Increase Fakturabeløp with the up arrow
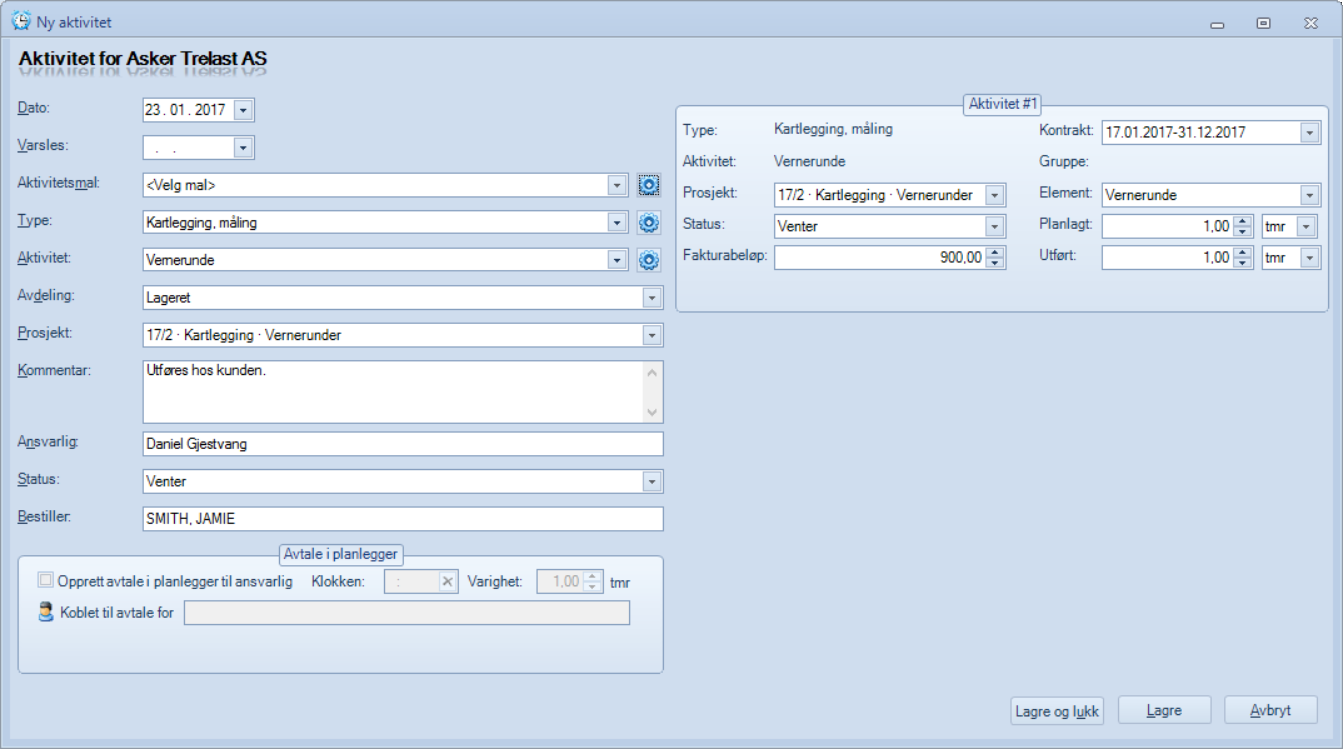1343x749 pixels. 995,252
